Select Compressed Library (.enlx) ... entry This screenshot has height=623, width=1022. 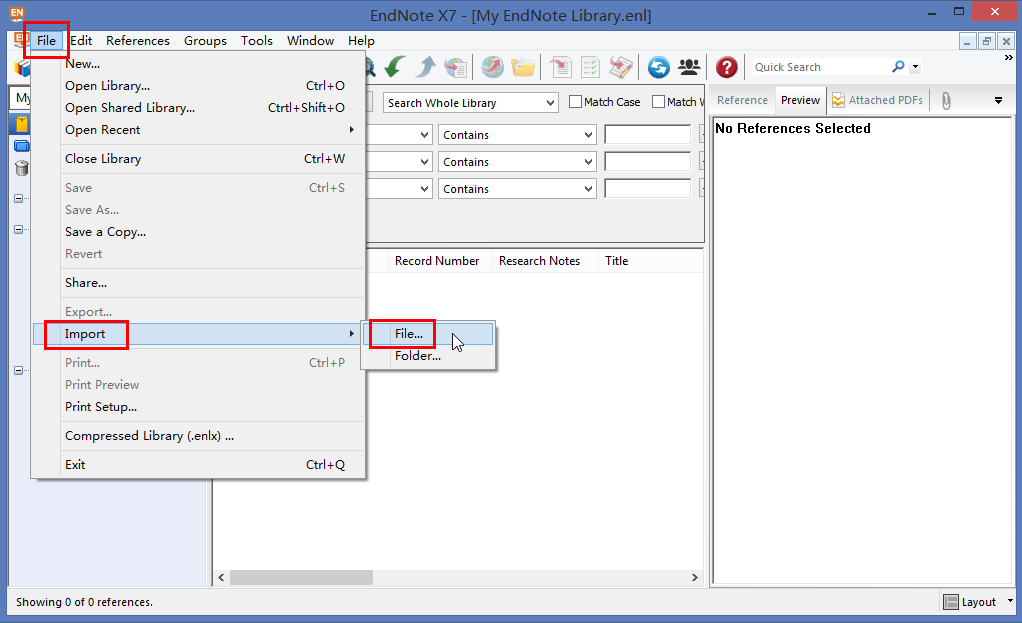[x=198, y=435]
